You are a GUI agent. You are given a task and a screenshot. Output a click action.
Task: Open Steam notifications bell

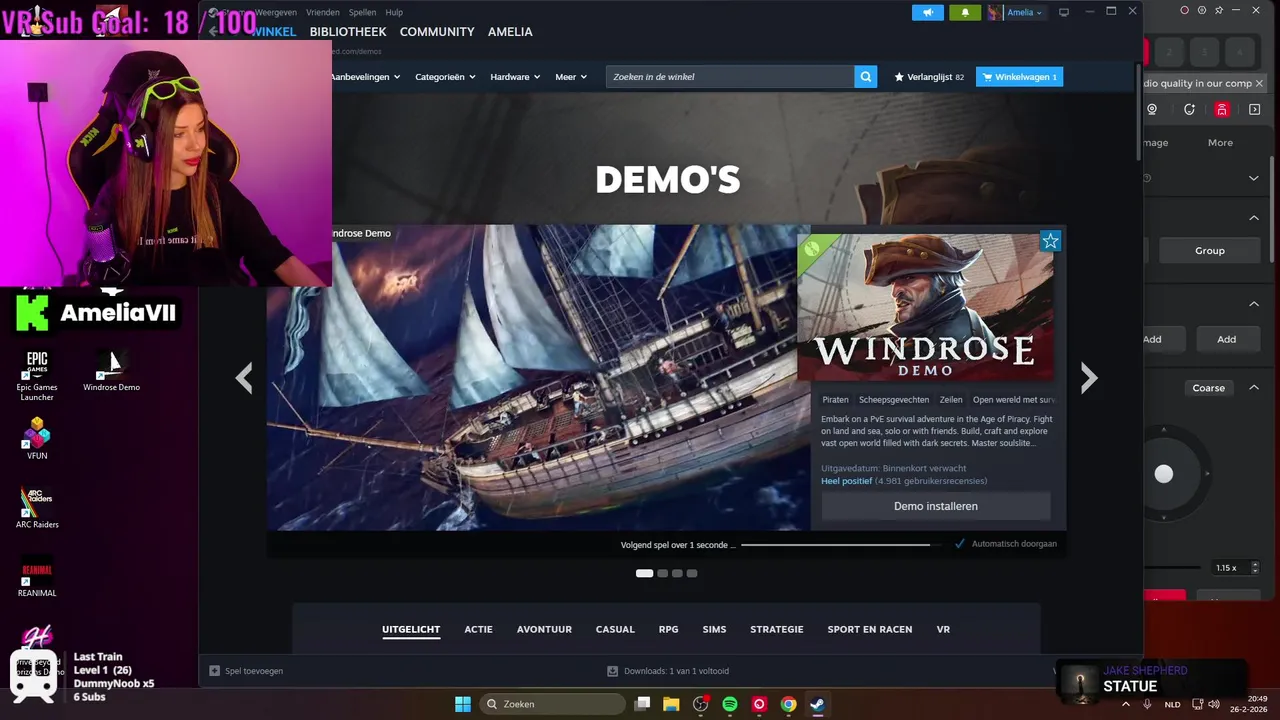965,12
